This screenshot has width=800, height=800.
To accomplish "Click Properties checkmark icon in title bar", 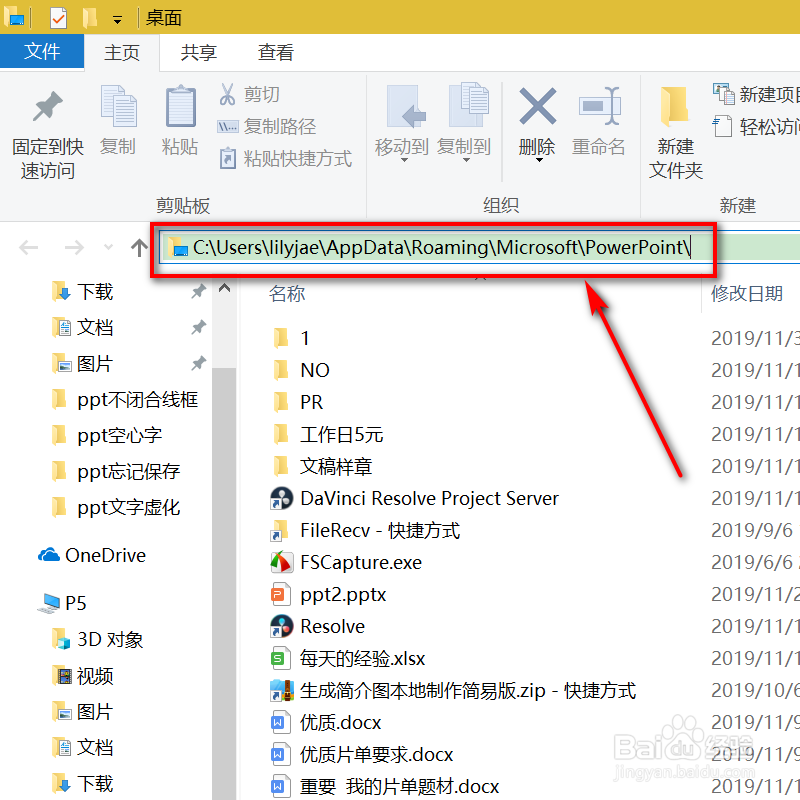I will click(58, 18).
